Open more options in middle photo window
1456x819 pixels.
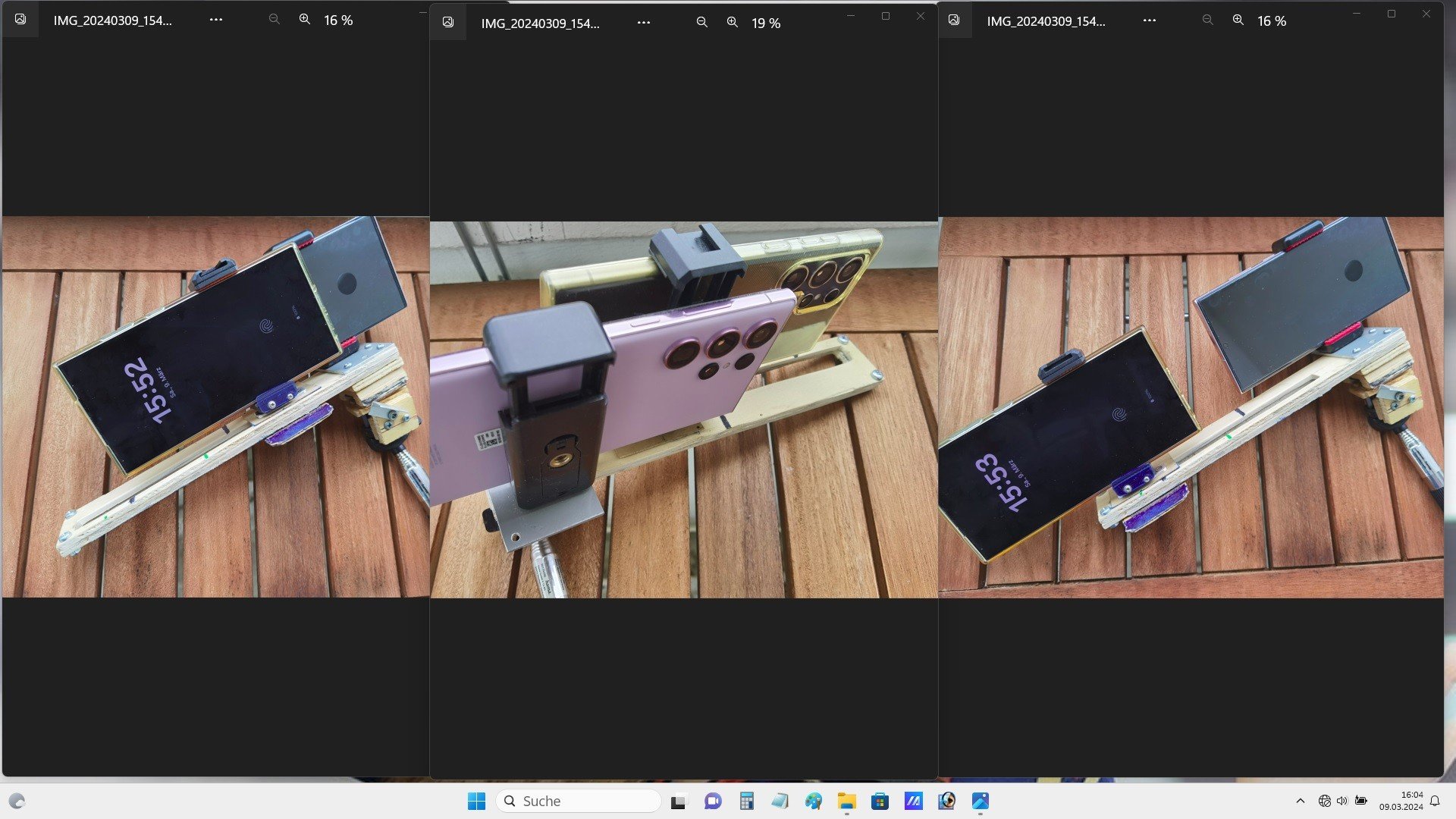point(644,23)
